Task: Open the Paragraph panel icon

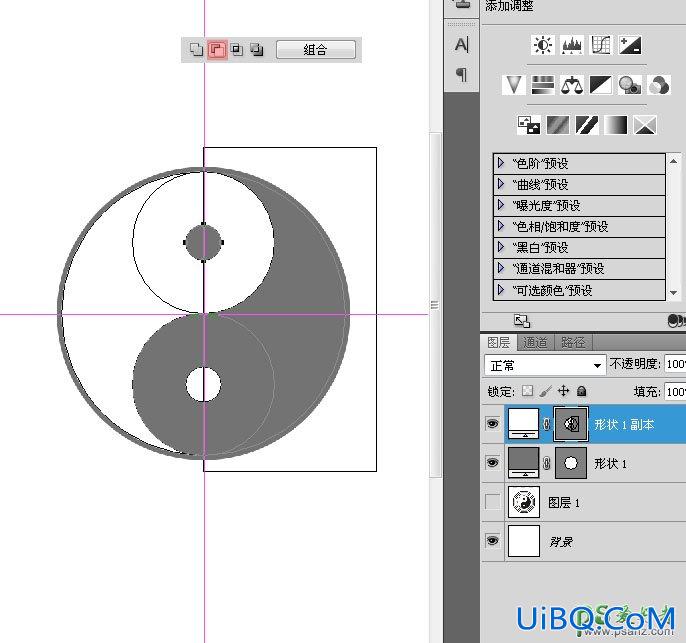Action: tap(462, 74)
